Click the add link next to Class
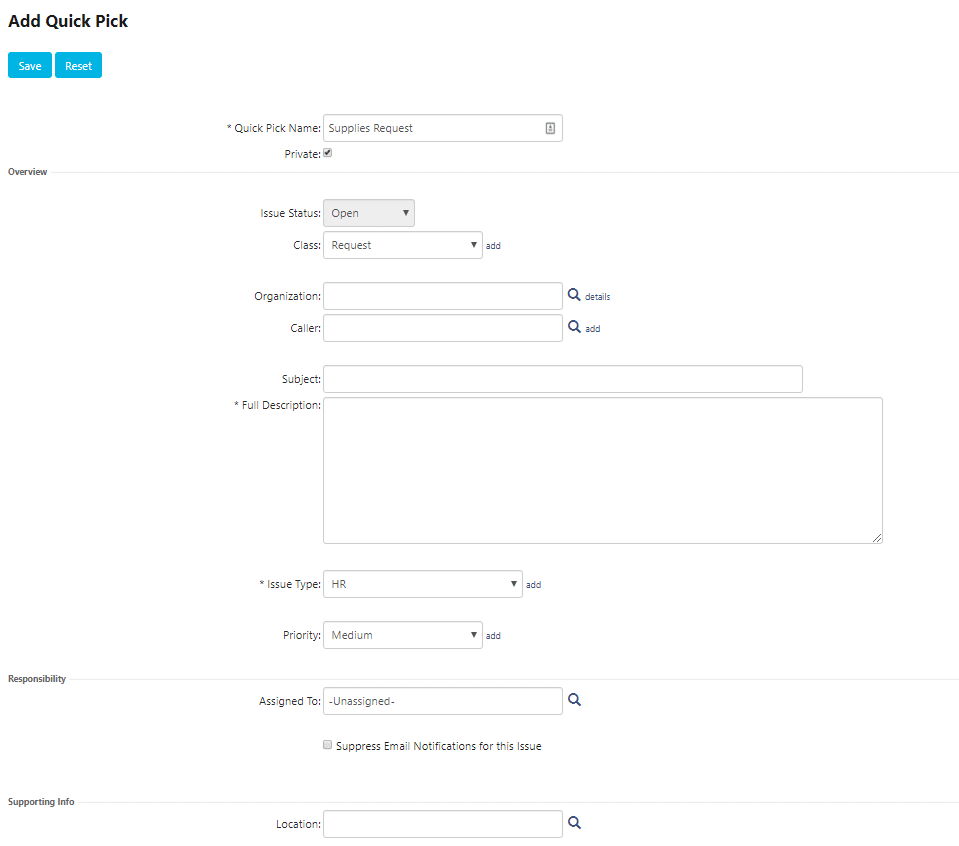Screen dimensions: 959x846 click(493, 246)
